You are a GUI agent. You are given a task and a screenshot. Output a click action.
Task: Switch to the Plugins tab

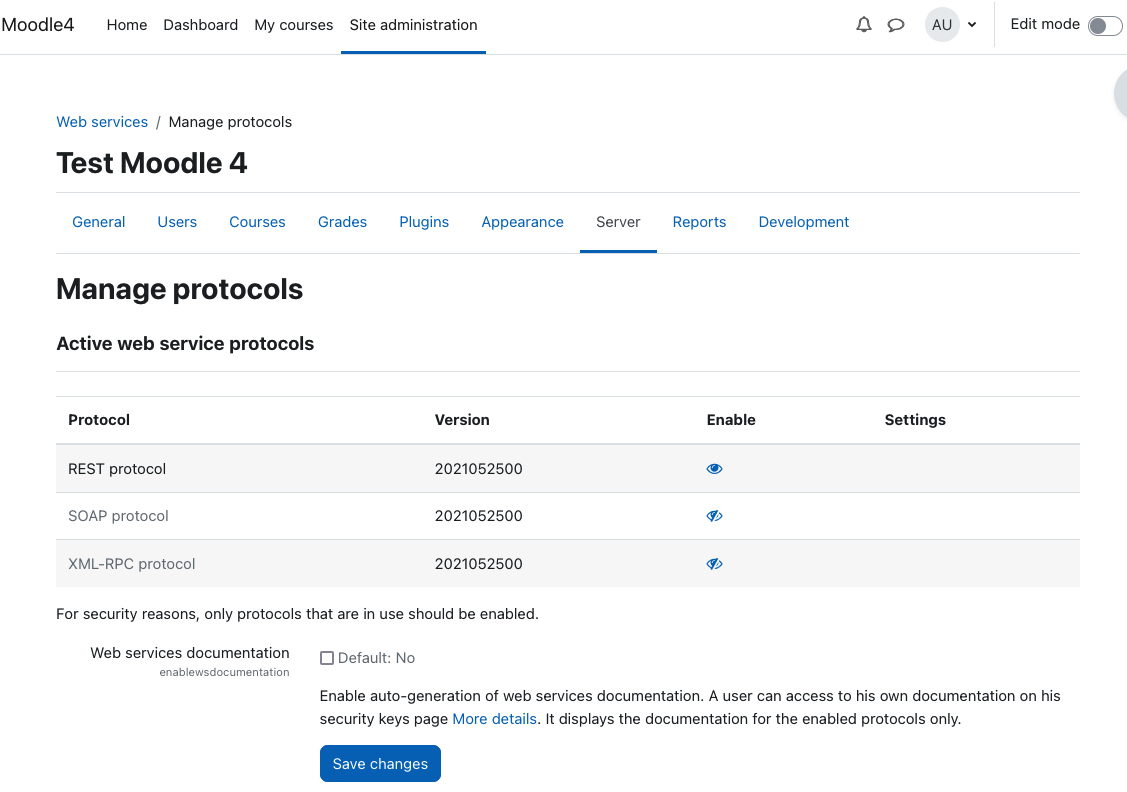[x=424, y=222]
